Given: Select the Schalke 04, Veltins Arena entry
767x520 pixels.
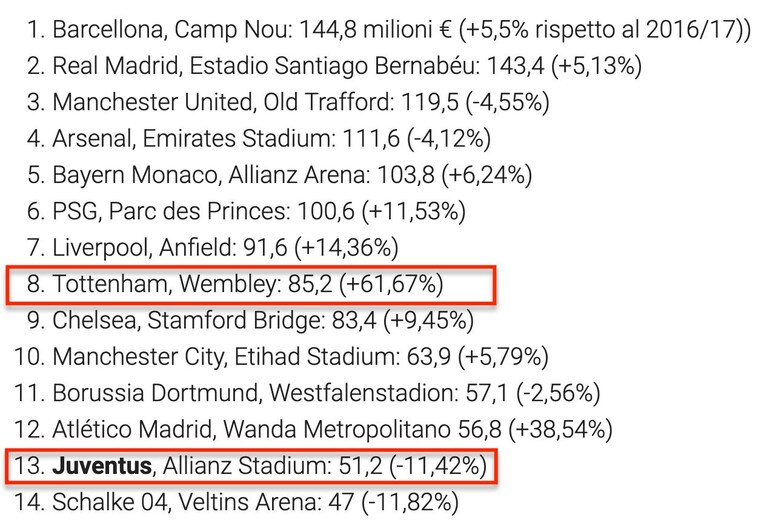Looking at the screenshot, I should click(x=236, y=502).
